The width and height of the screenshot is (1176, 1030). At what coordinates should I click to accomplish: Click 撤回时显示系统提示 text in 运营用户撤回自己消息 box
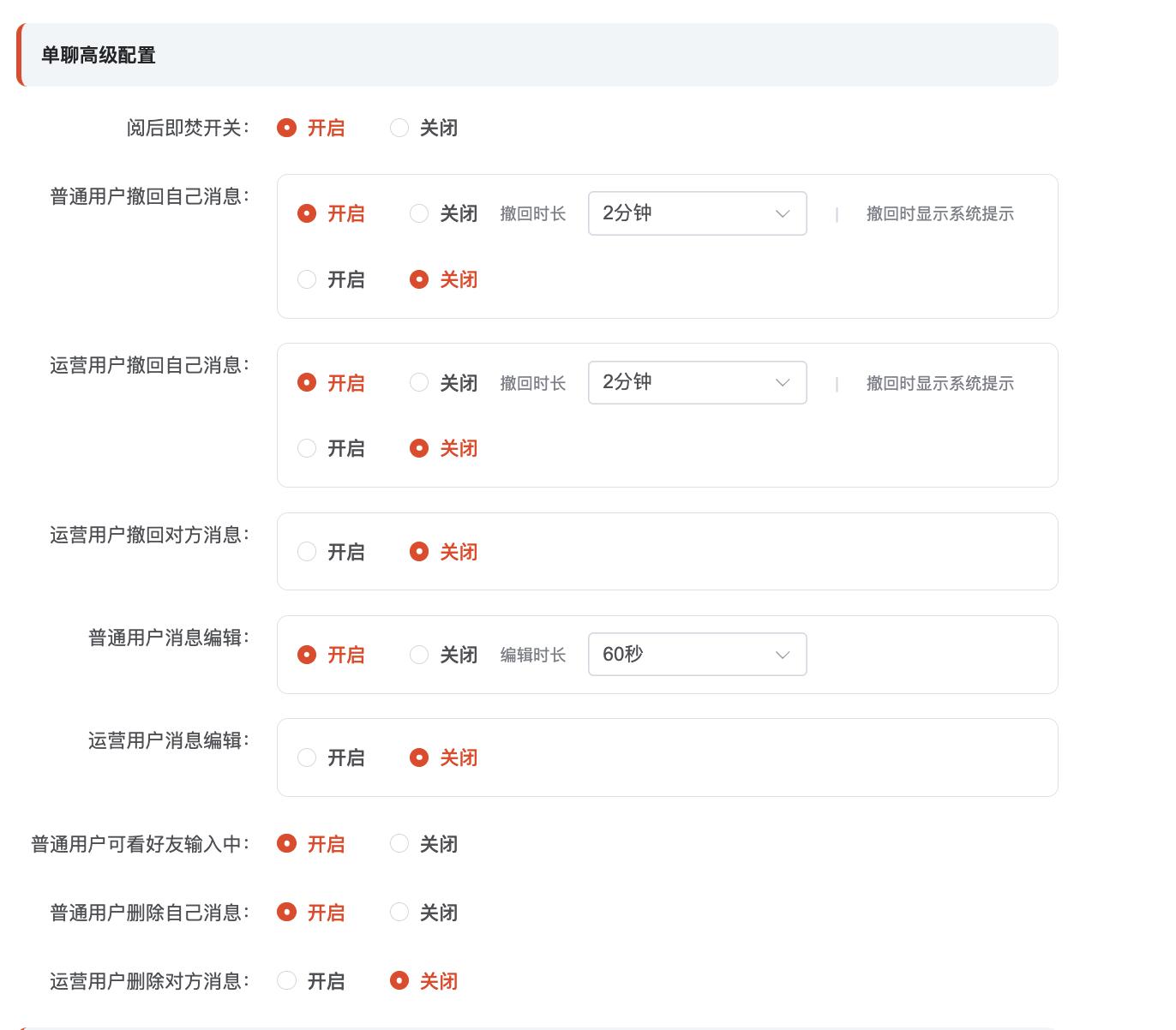(x=940, y=383)
